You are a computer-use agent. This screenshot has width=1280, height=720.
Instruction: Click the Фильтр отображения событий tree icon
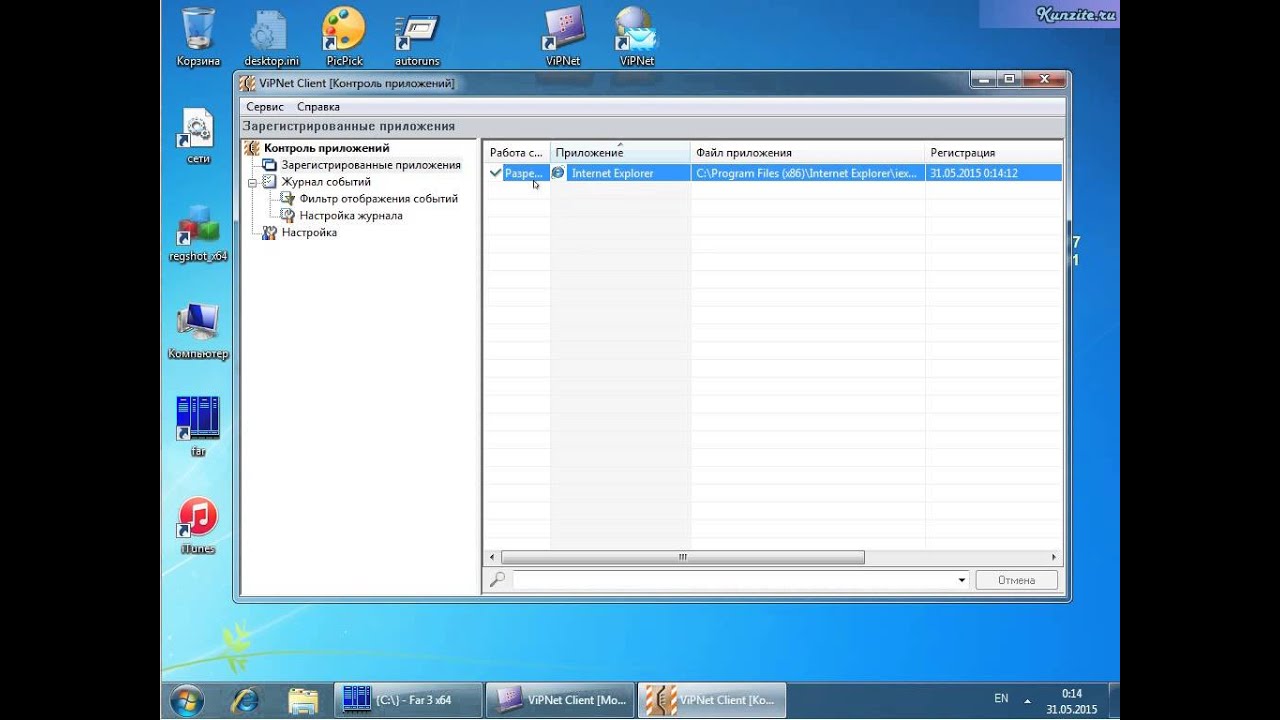pyautogui.click(x=288, y=199)
